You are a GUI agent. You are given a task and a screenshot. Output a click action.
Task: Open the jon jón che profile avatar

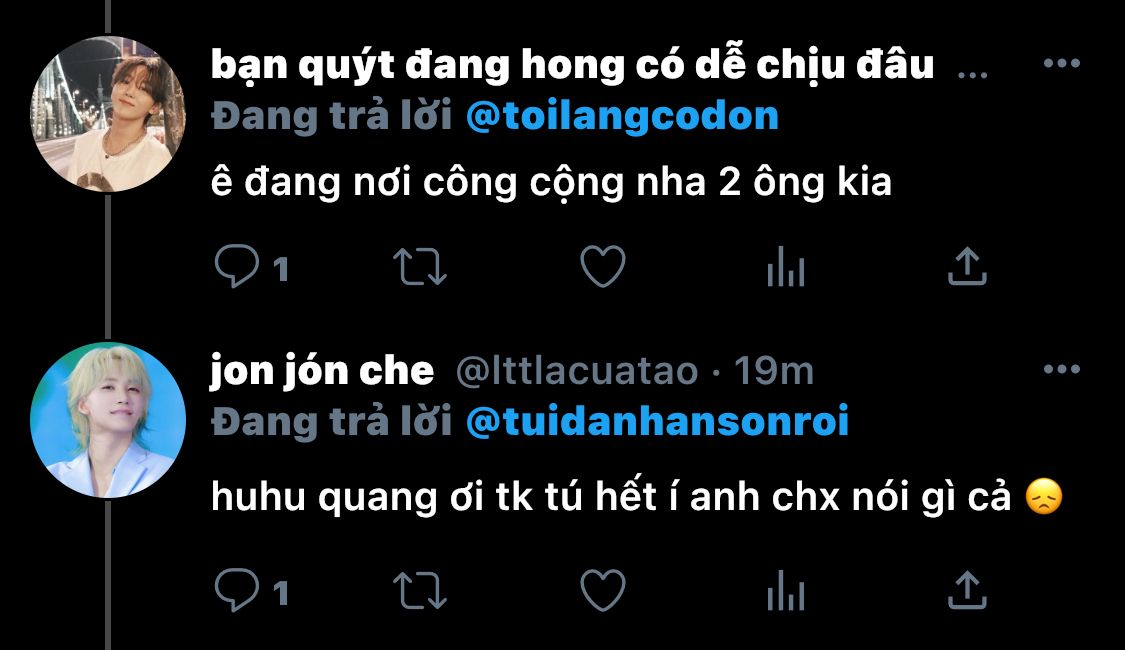108,420
